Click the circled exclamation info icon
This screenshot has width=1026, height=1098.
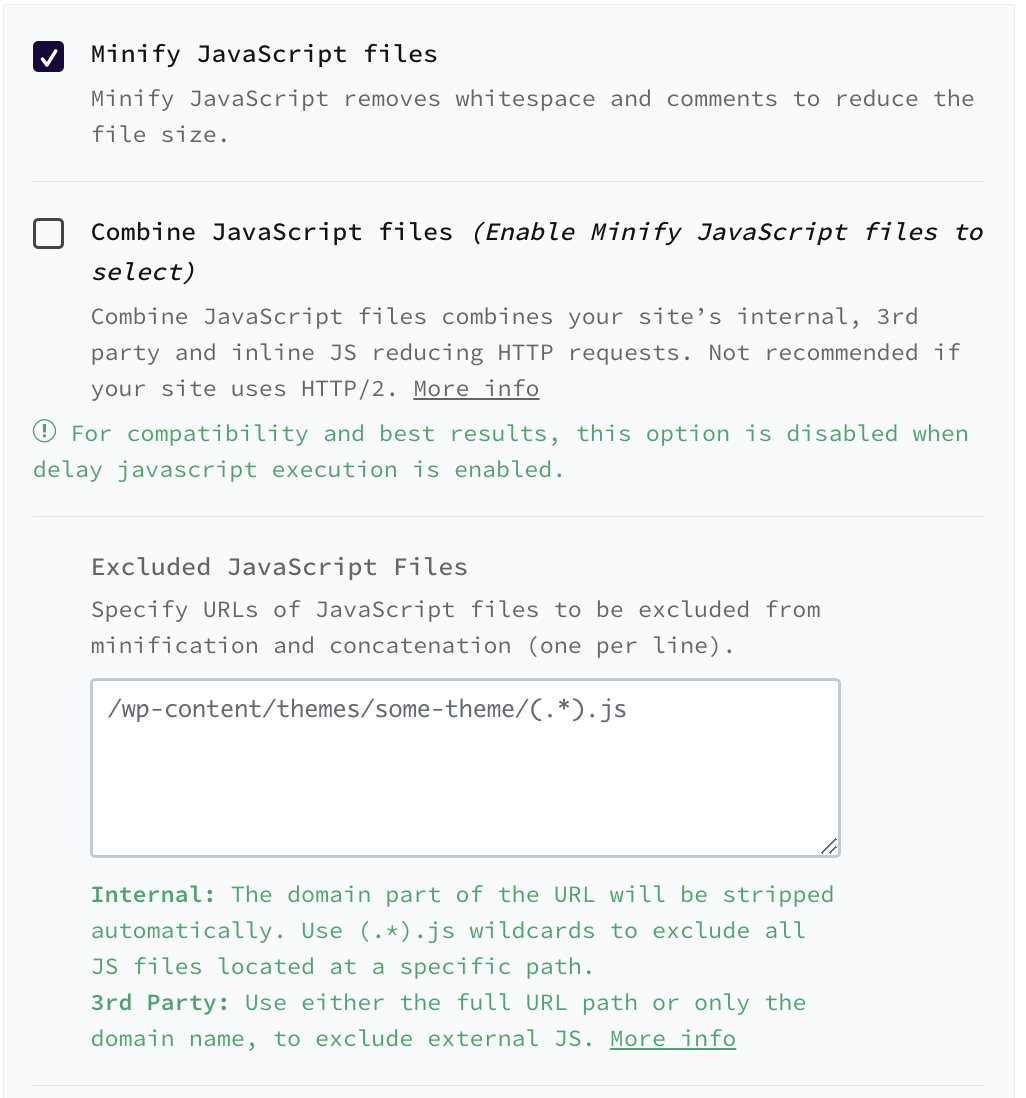tap(45, 432)
